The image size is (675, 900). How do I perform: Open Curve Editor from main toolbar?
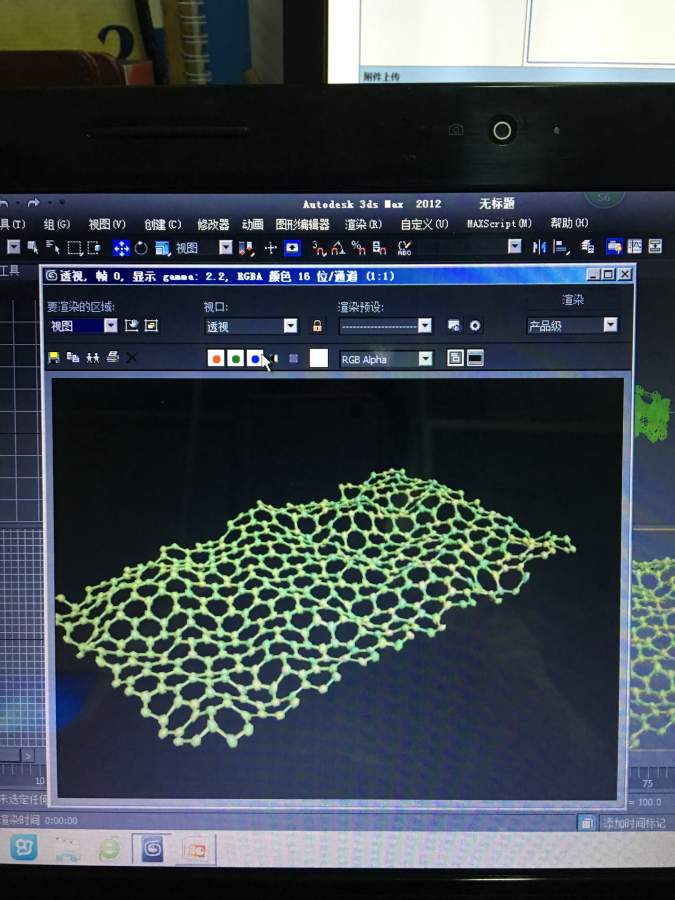tap(635, 246)
